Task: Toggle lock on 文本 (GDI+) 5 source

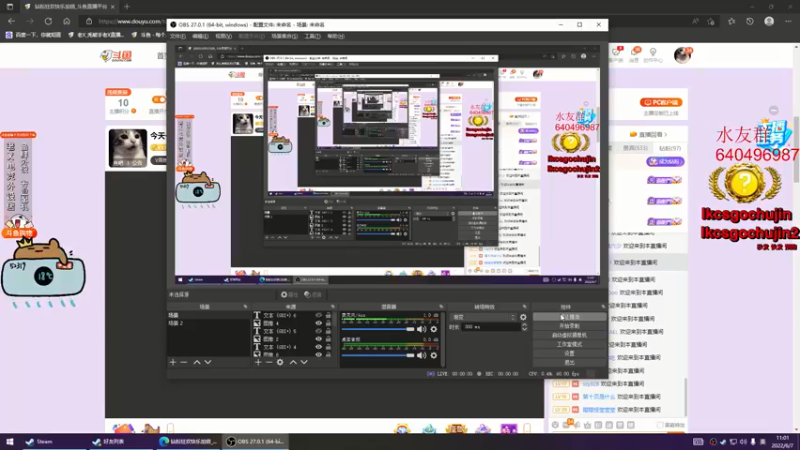Action: tap(328, 331)
